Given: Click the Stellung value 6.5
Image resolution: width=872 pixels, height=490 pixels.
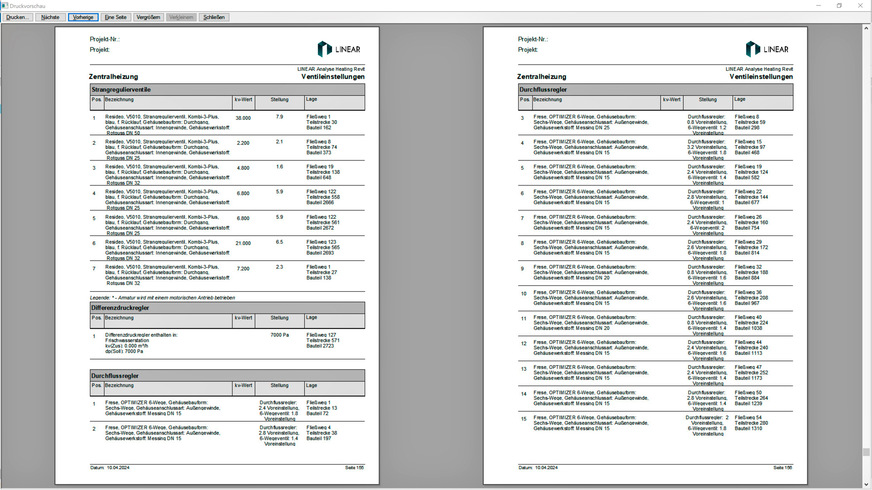Looking at the screenshot, I should (279, 242).
